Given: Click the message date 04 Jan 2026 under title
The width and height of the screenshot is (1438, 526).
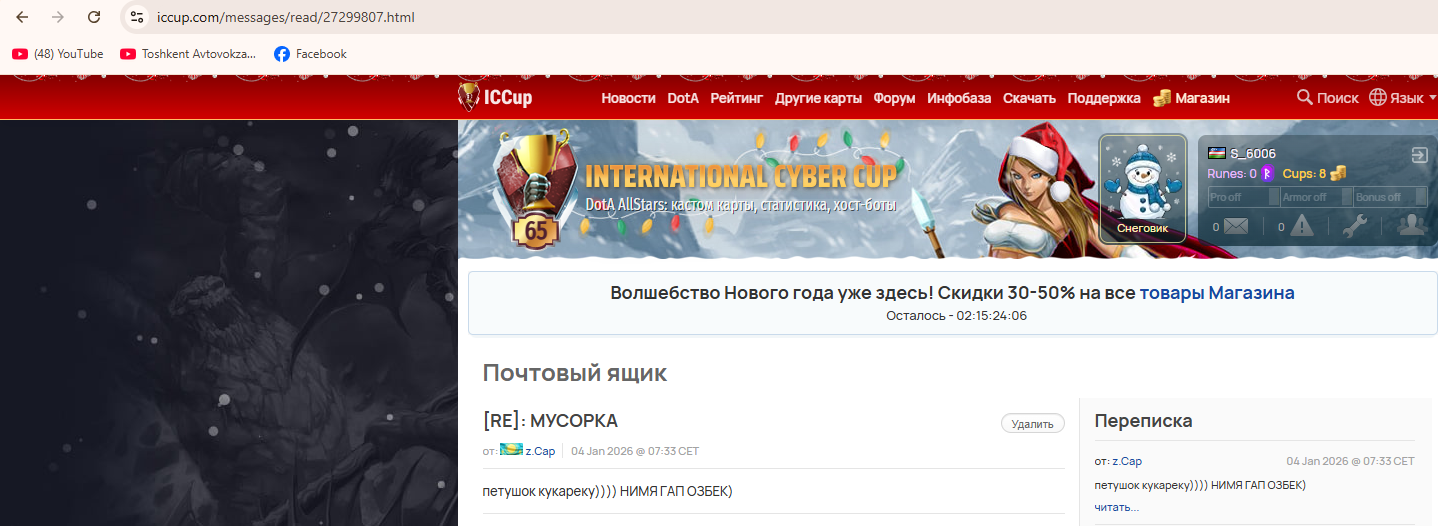Looking at the screenshot, I should (x=635, y=451).
